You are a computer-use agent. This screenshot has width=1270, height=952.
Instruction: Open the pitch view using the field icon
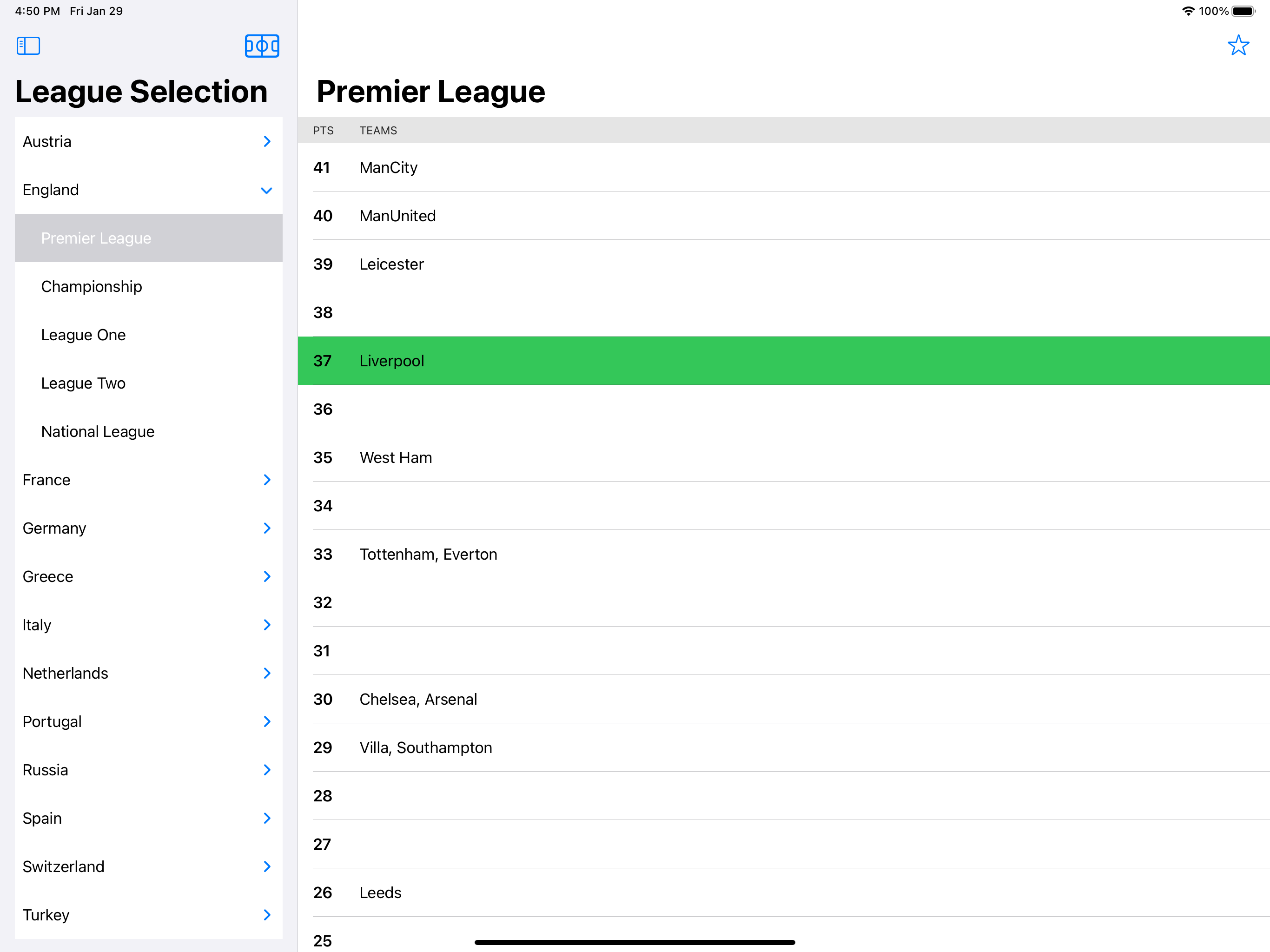click(x=262, y=46)
